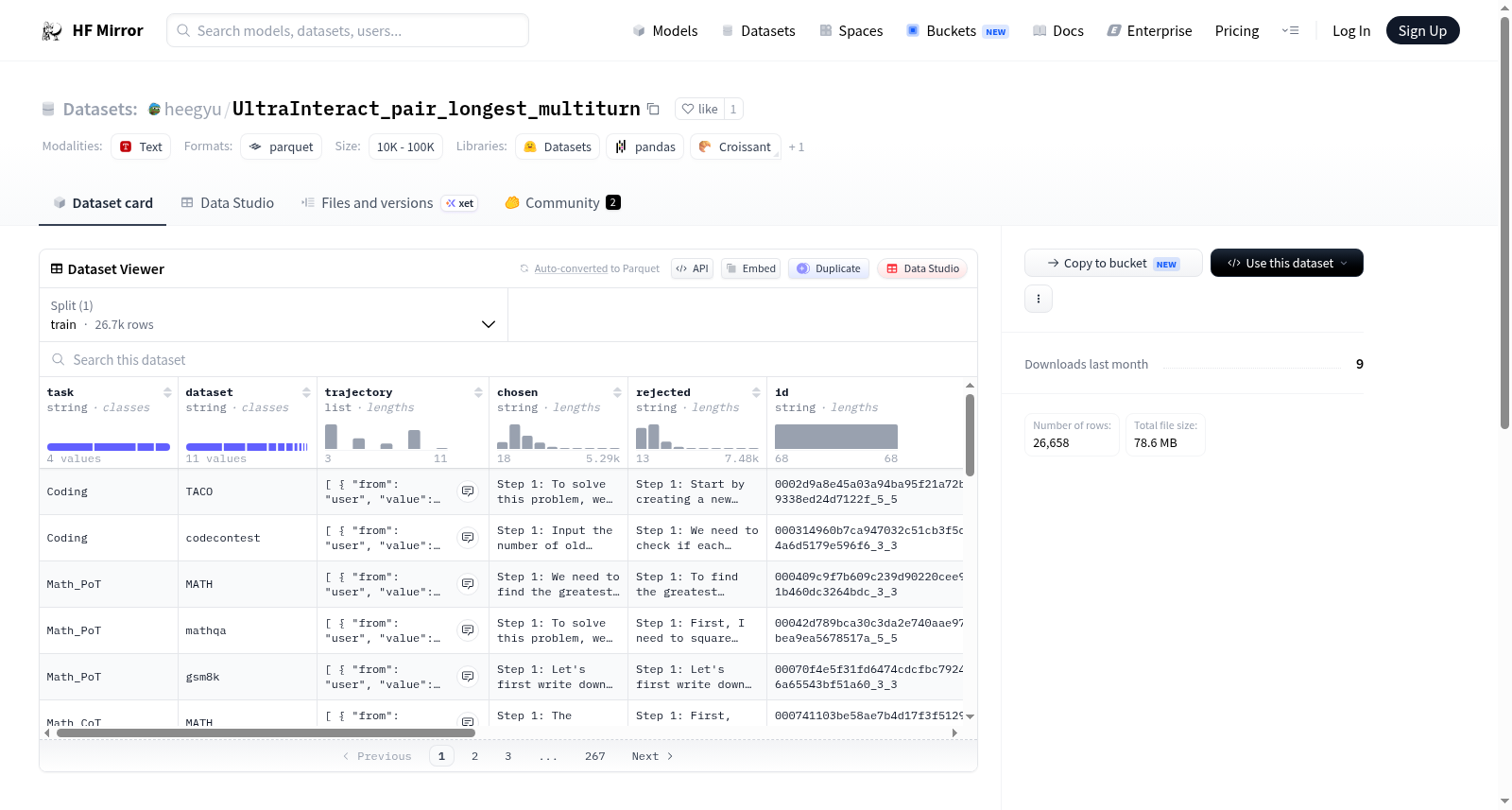This screenshot has width=1512, height=810.
Task: Go to page 2 of the table
Action: pos(474,756)
